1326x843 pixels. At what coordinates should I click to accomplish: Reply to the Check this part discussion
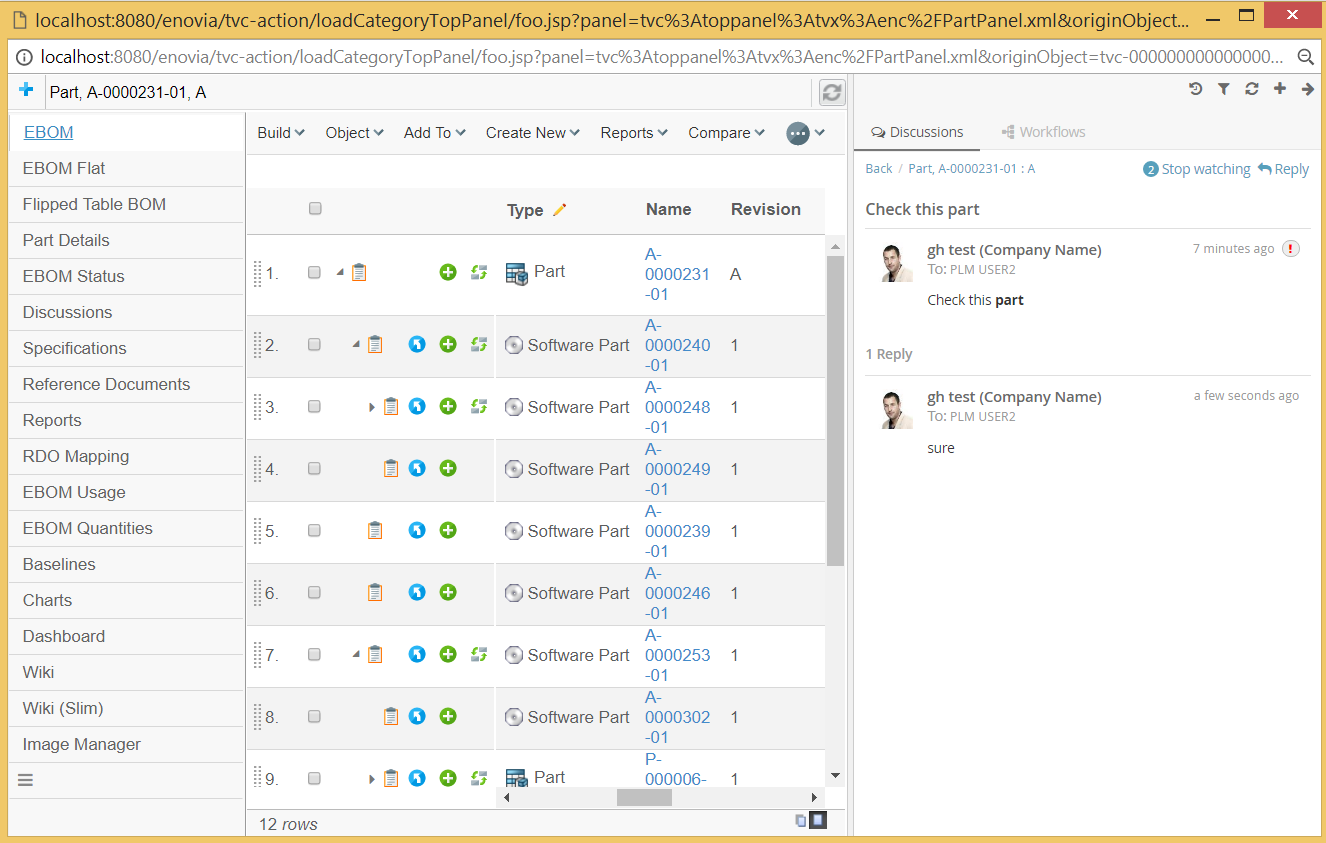tap(1289, 168)
